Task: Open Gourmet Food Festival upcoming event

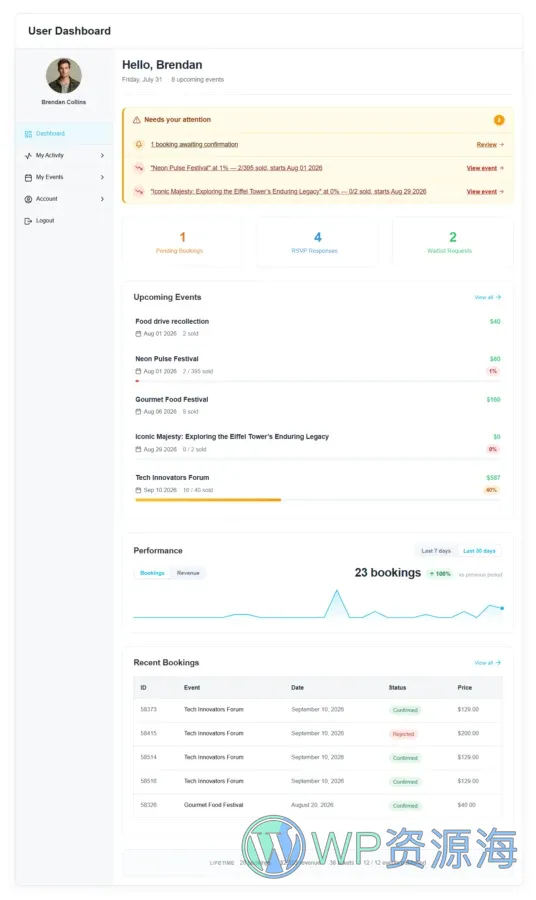Action: pos(172,399)
